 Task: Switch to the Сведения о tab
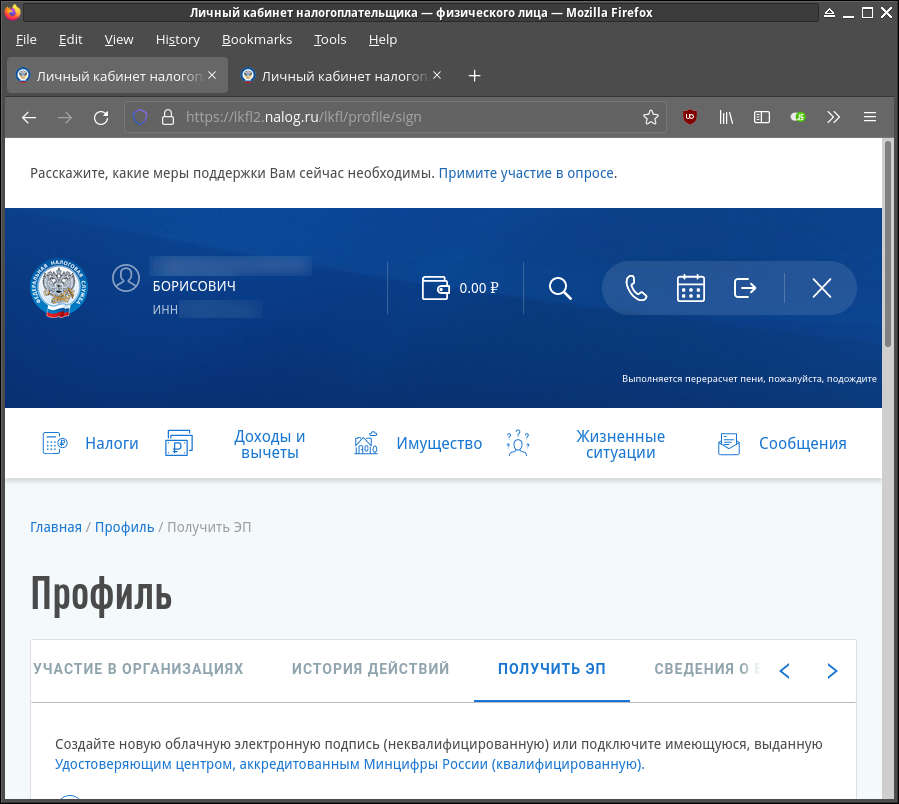point(706,669)
